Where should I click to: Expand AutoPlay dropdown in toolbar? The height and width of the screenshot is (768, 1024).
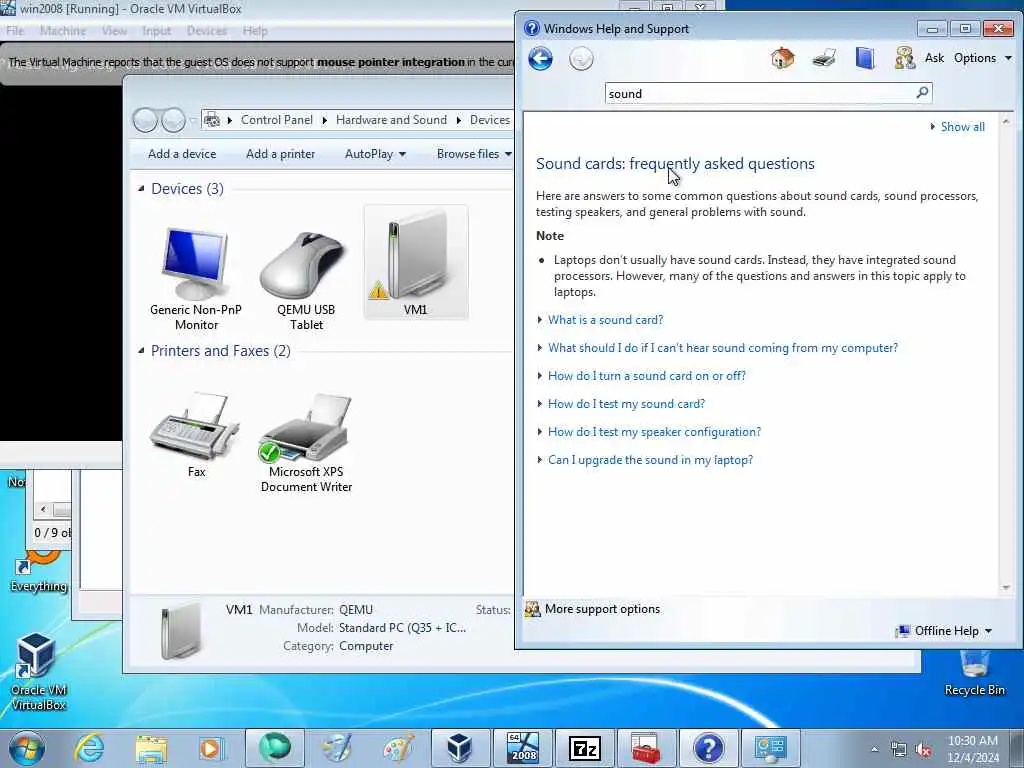pos(376,154)
